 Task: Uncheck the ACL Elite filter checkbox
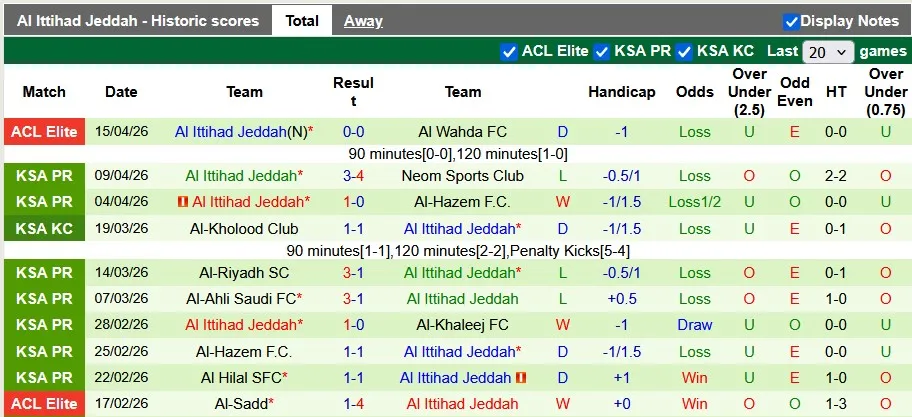(509, 51)
